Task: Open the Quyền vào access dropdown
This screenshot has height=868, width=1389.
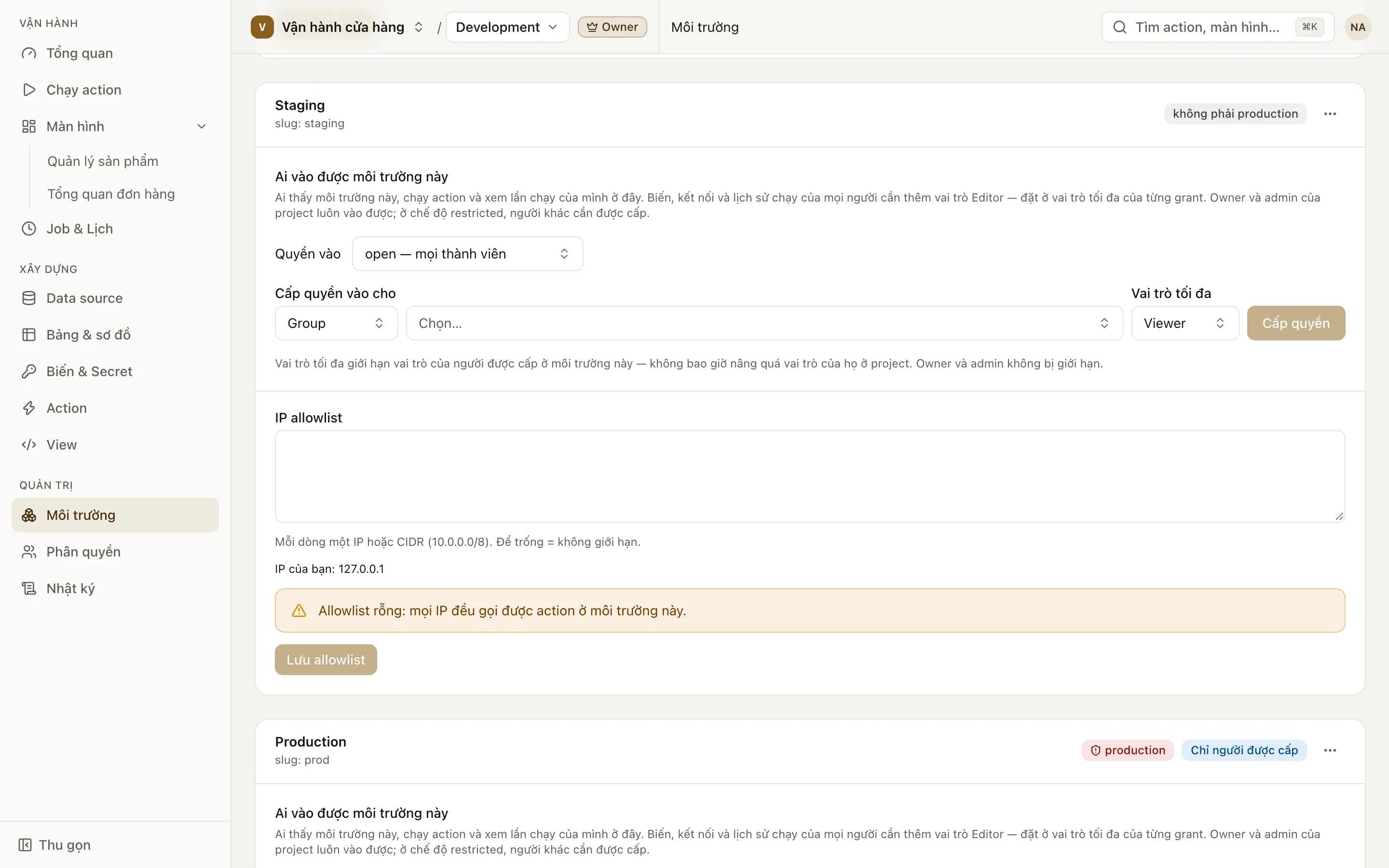Action: point(467,254)
